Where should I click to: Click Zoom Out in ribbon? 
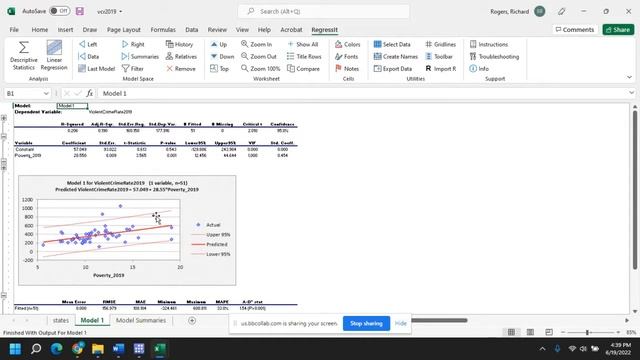259,56
